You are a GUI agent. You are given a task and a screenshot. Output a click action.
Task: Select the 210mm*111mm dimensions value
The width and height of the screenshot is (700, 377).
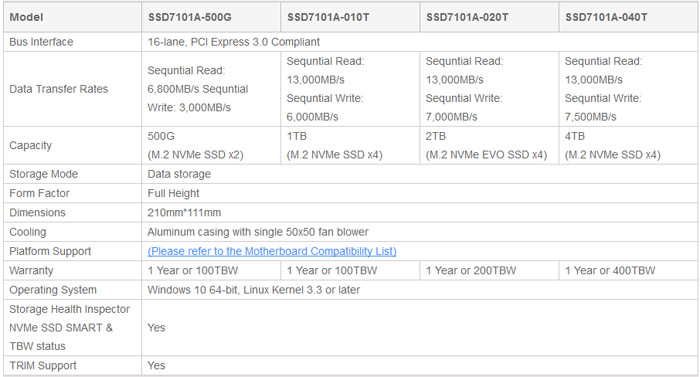click(184, 213)
